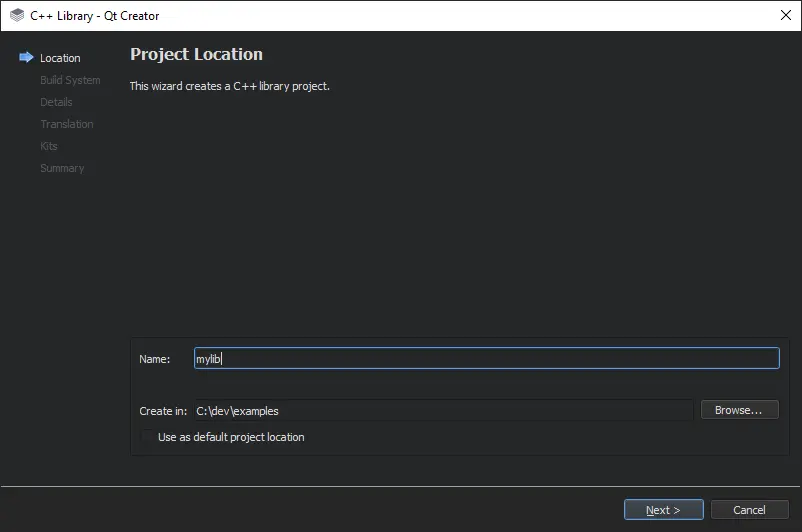Click the wizard description text
Screen dimensions: 802x532
[x=230, y=86]
